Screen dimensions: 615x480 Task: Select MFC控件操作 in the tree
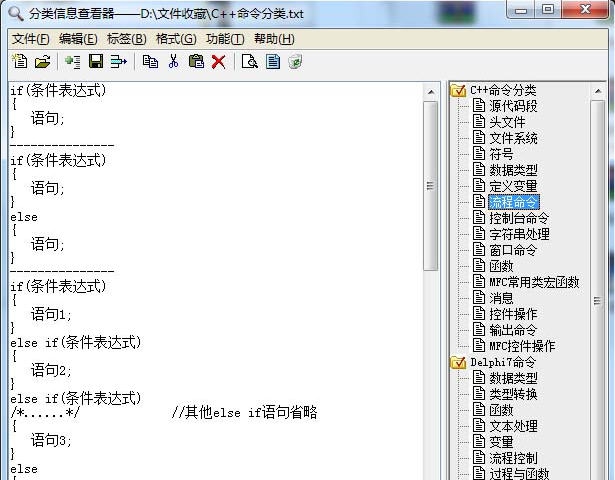522,346
